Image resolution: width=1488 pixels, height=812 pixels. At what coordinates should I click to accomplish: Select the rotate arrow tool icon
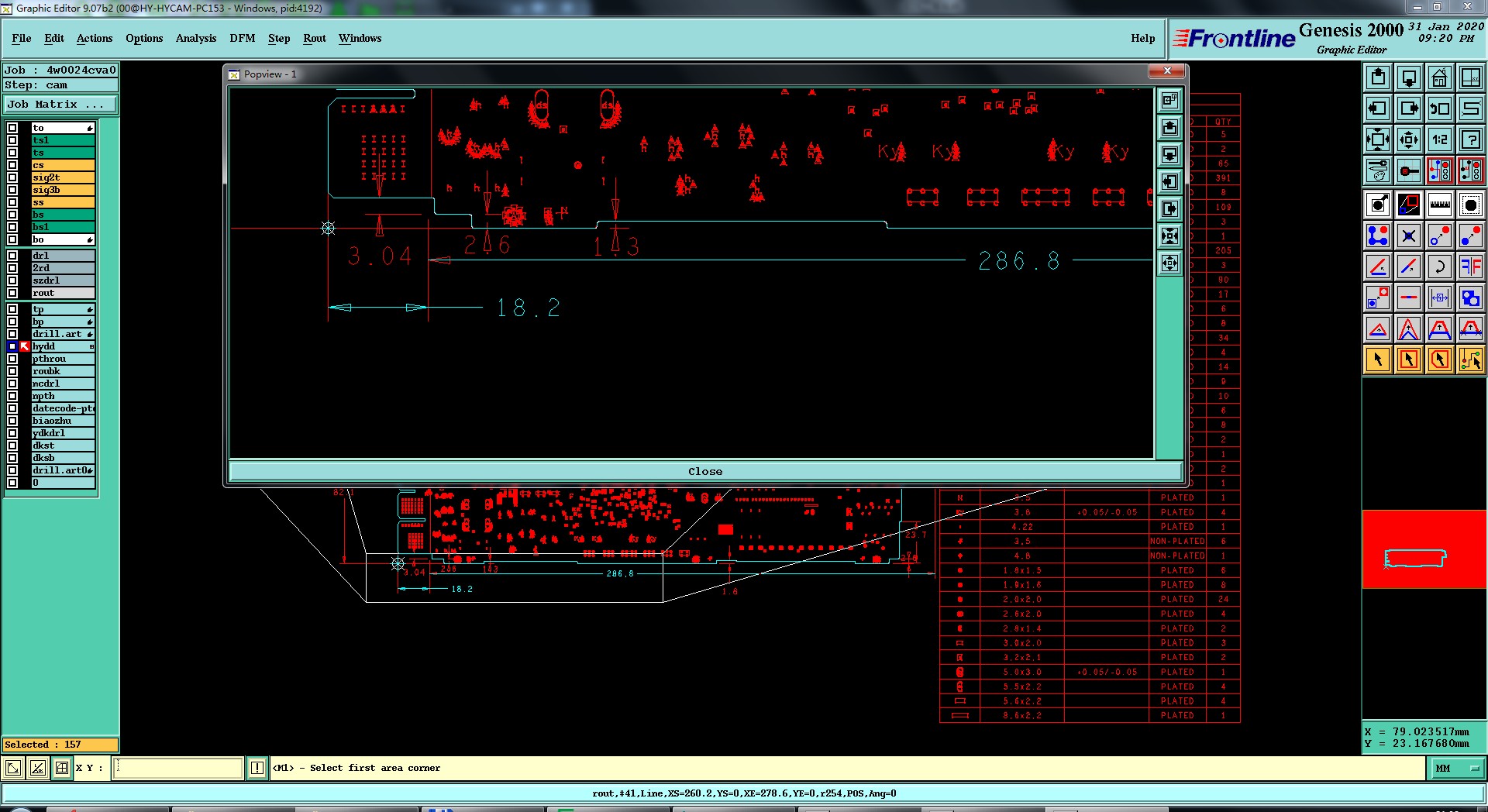[1439, 267]
